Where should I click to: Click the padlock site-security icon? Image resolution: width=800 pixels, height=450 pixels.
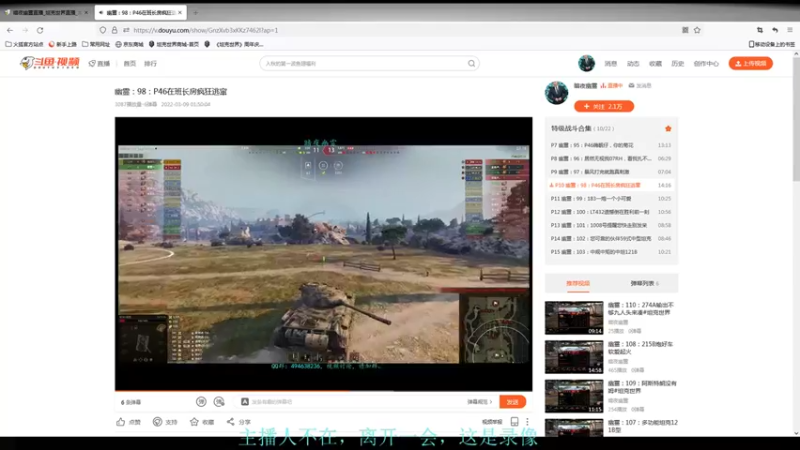pyautogui.click(x=114, y=30)
